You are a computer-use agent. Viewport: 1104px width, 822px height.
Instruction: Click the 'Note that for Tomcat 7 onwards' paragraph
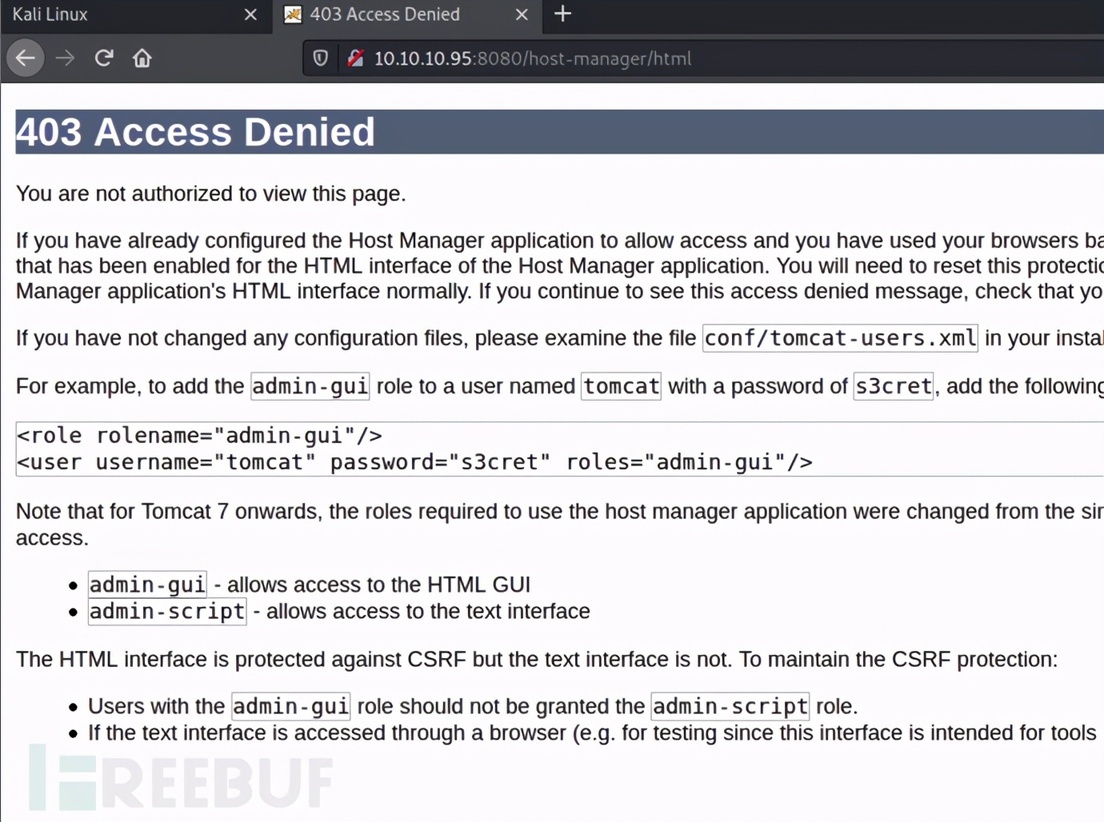click(x=560, y=524)
